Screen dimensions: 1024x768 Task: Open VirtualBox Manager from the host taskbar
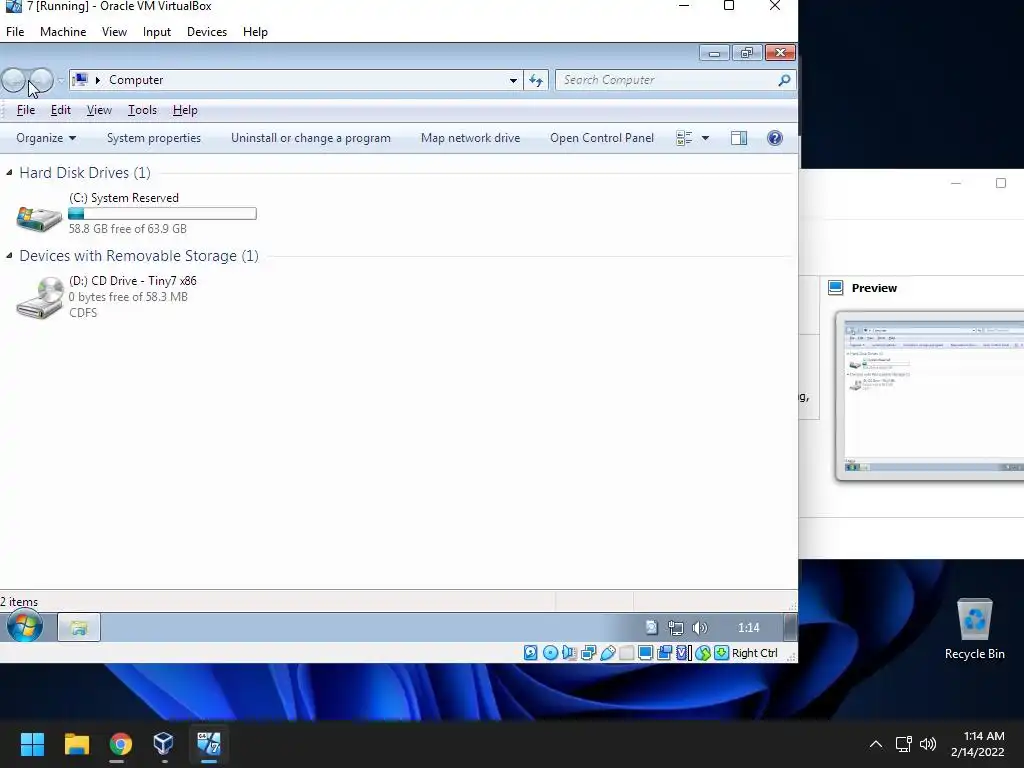[x=163, y=744]
